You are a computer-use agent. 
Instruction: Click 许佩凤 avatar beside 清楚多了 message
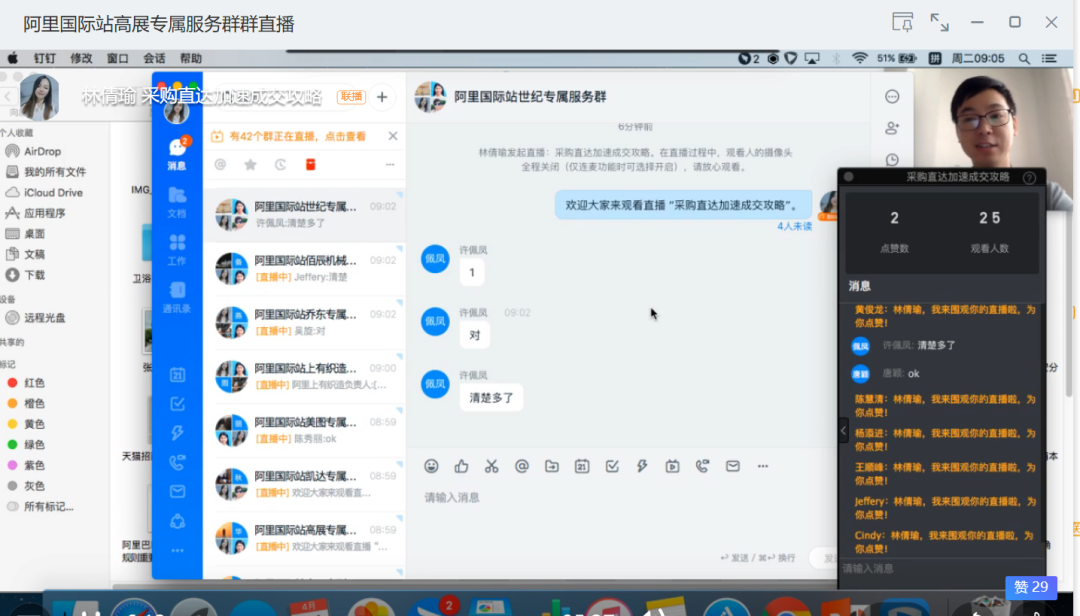pyautogui.click(x=435, y=384)
